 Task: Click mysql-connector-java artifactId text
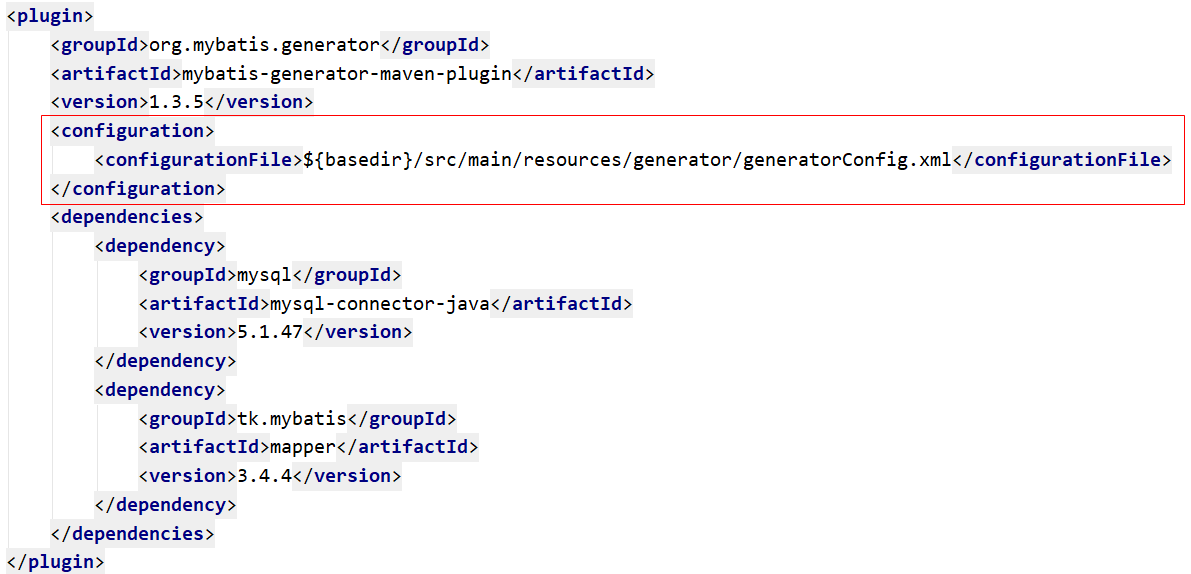pyautogui.click(x=380, y=304)
